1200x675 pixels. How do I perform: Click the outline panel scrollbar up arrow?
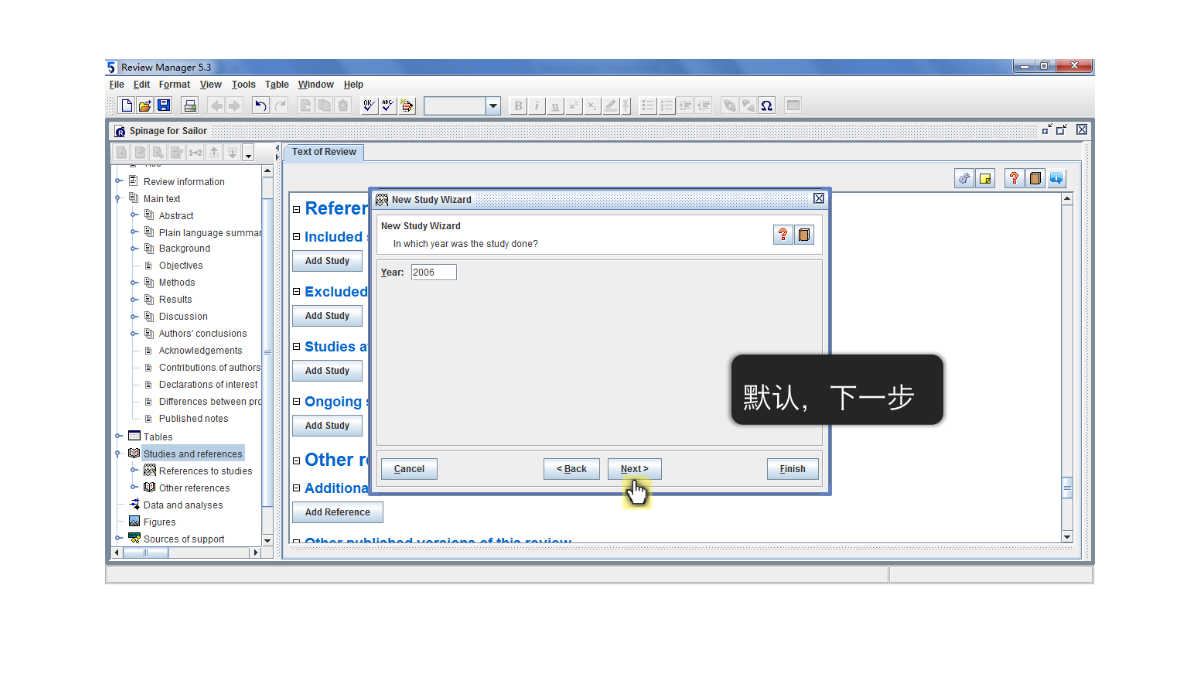pyautogui.click(x=267, y=171)
